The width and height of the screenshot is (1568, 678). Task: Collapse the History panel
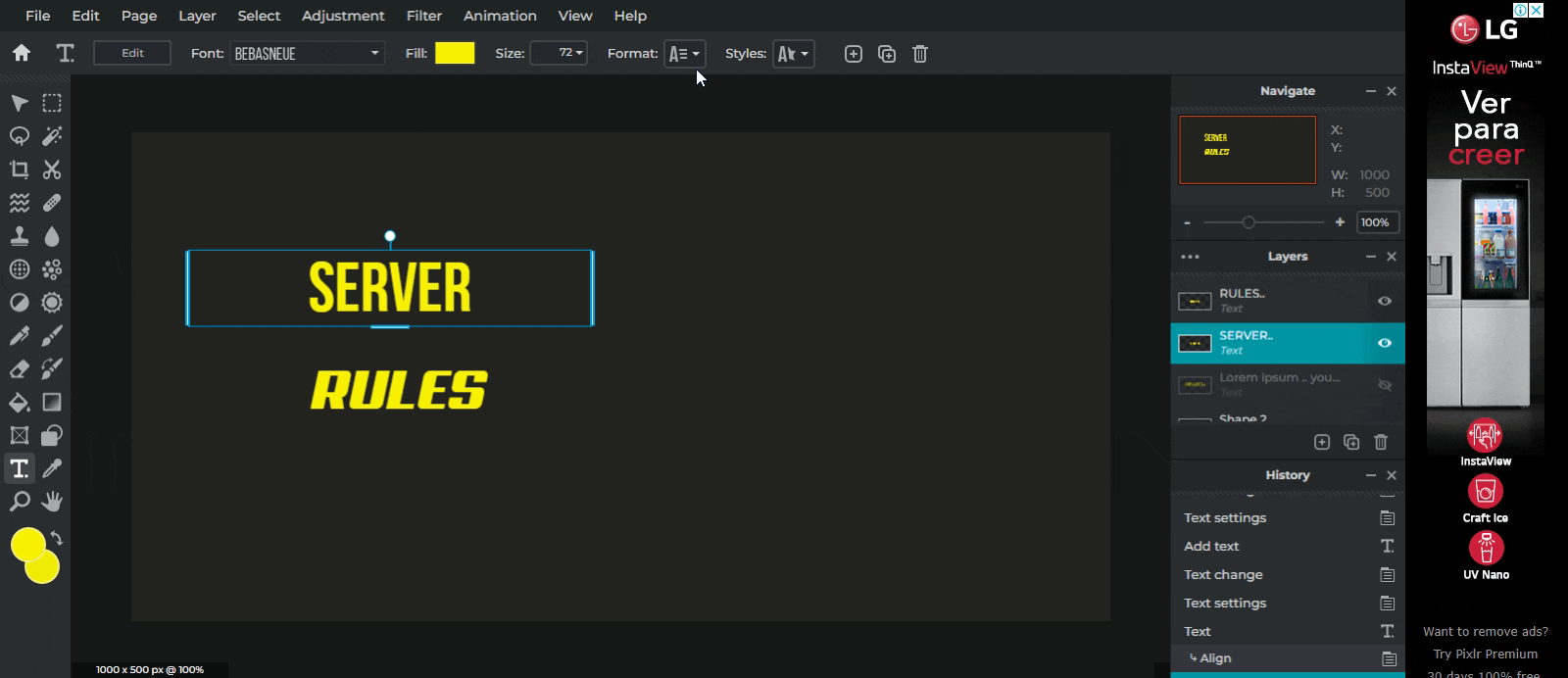pos(1371,475)
